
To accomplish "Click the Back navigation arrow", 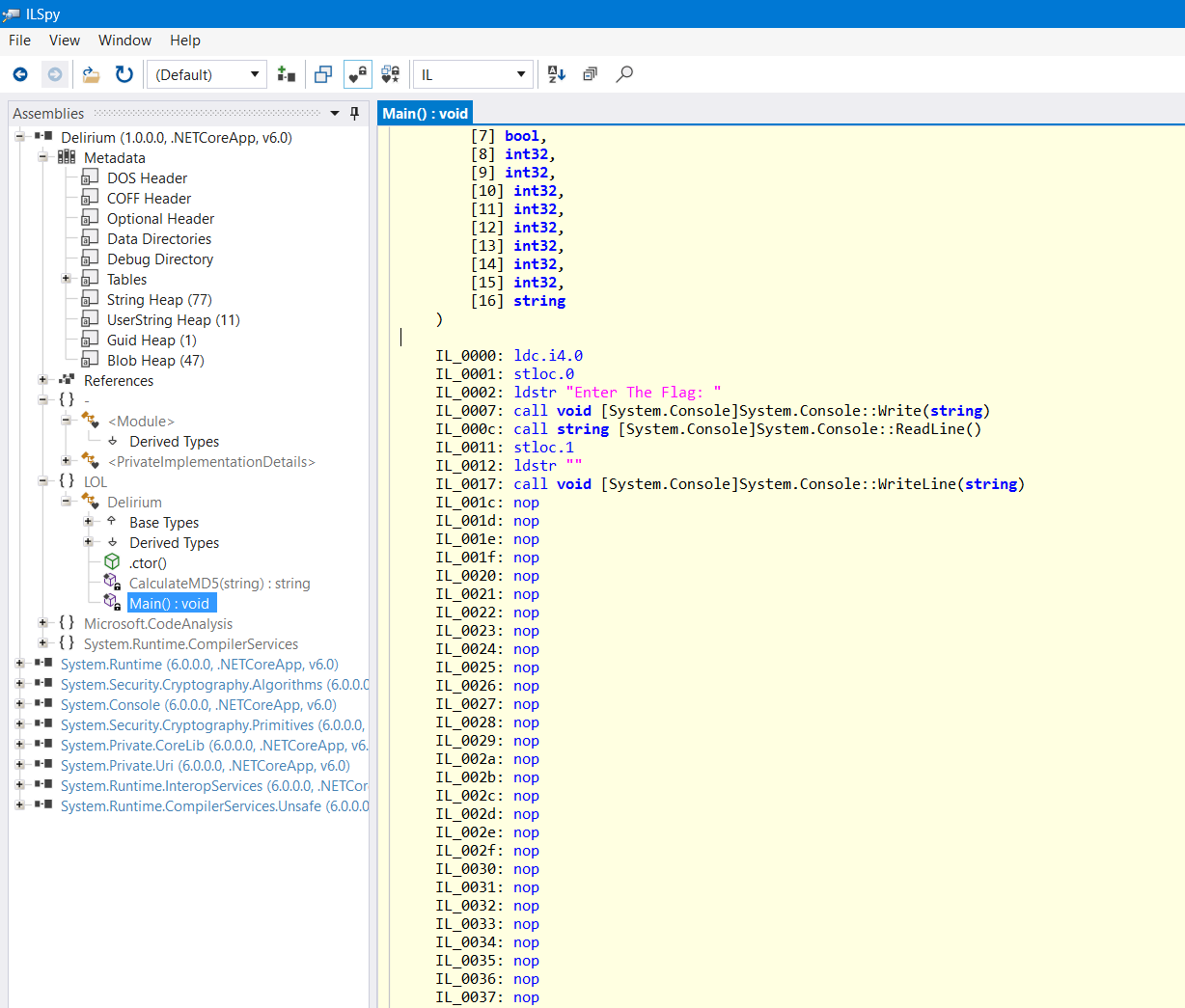I will (20, 74).
